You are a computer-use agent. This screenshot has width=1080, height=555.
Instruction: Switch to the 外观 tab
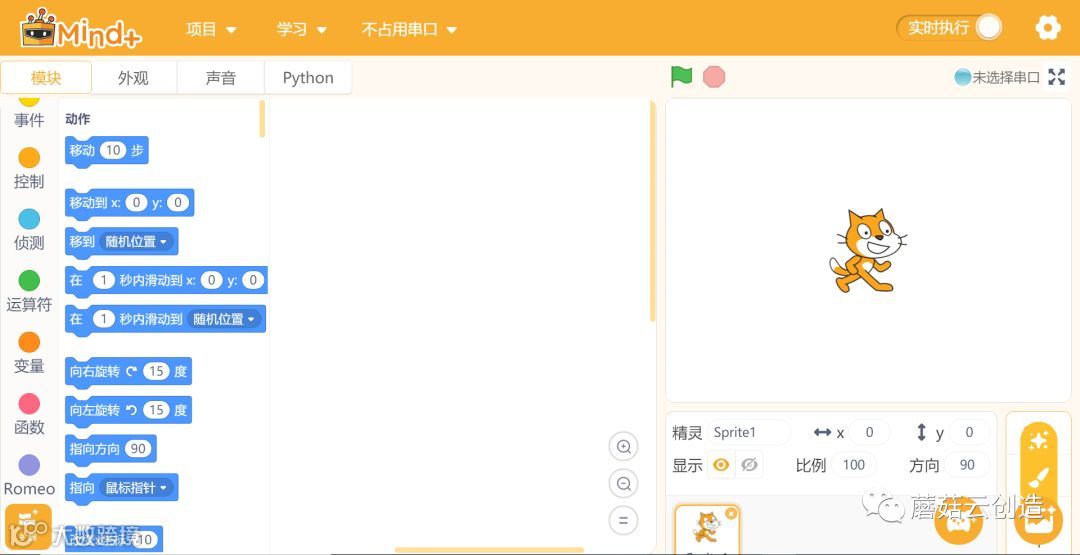pos(134,78)
